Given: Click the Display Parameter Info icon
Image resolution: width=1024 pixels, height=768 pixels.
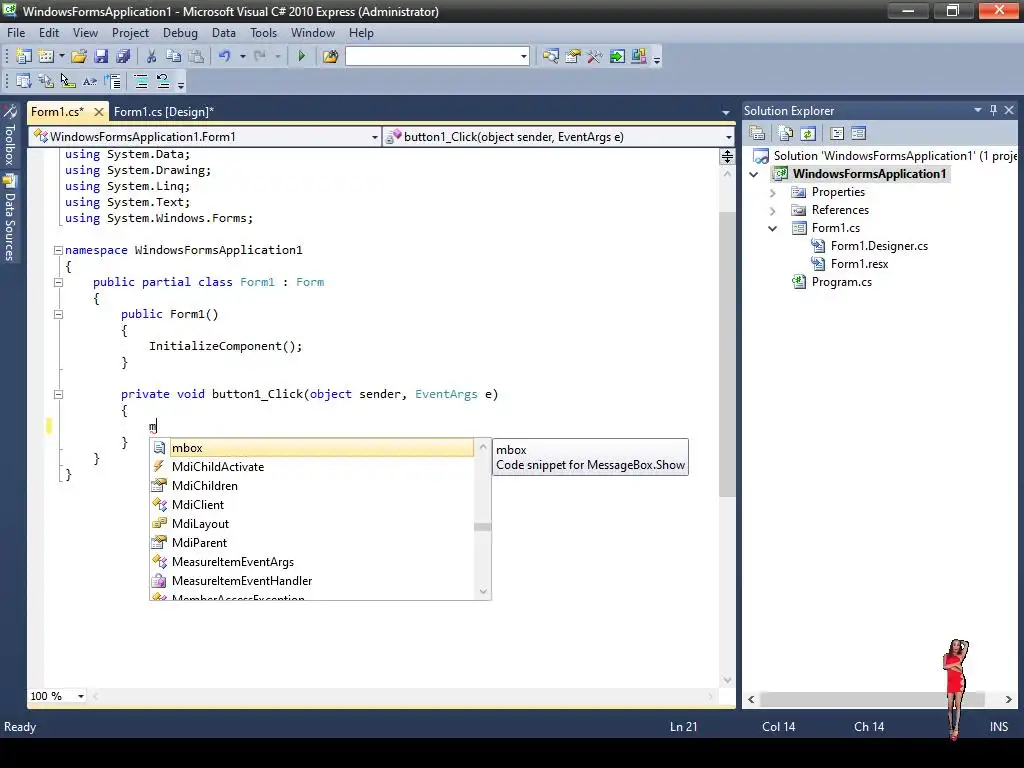Looking at the screenshot, I should (x=46, y=81).
